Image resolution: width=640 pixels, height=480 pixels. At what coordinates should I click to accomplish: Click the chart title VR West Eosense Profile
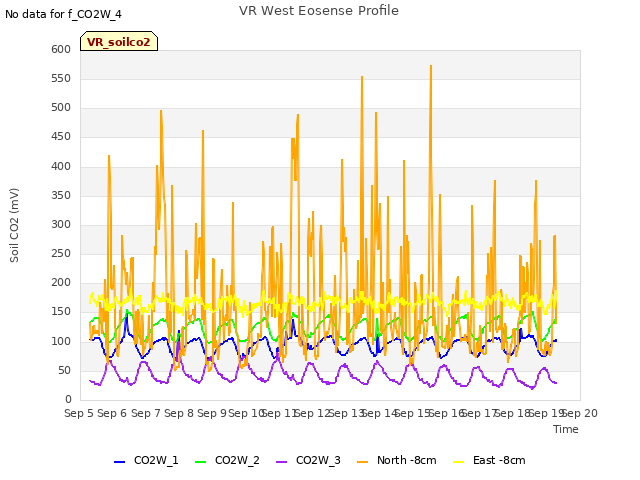point(319,11)
